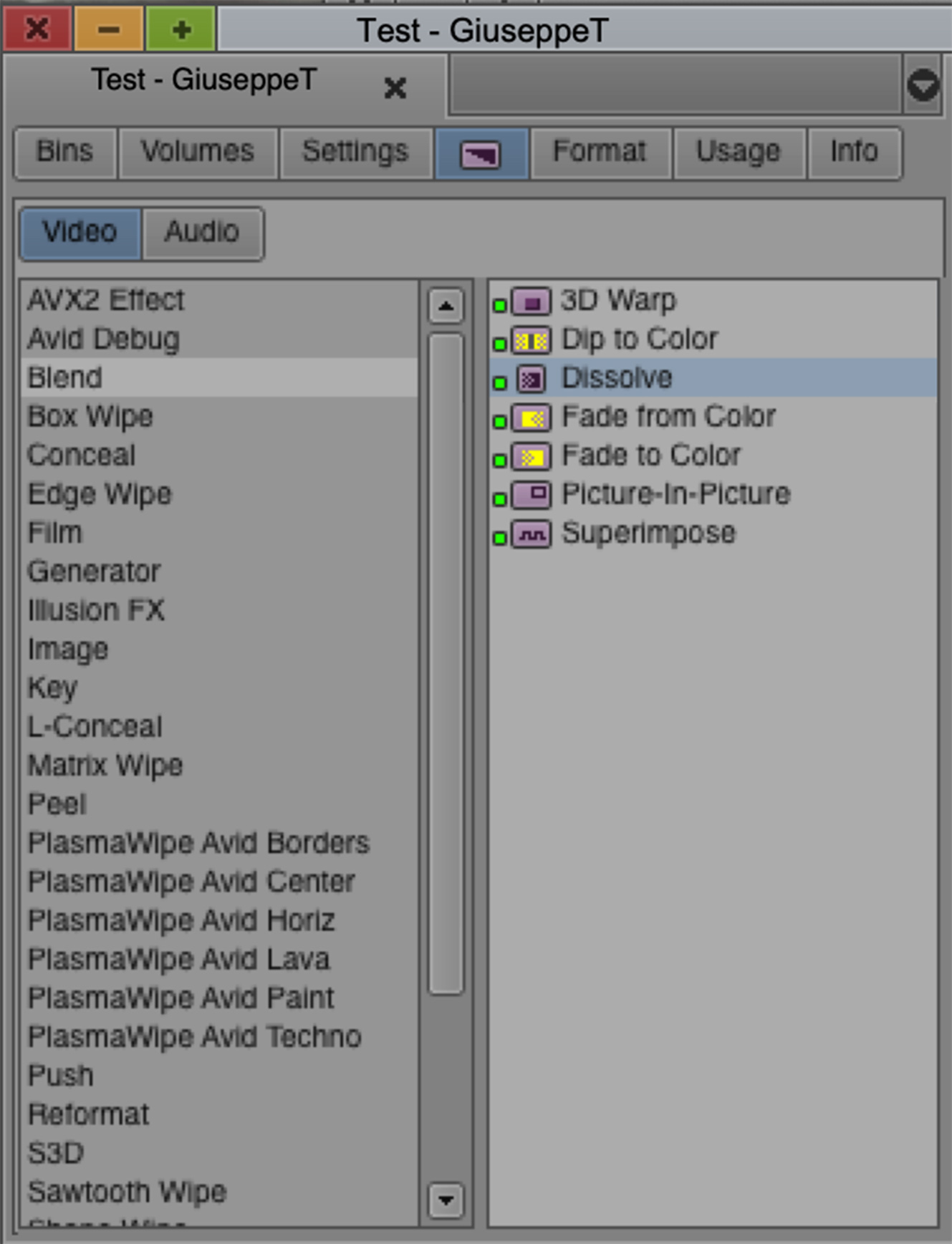The width and height of the screenshot is (952, 1244).
Task: Switch to Audio effects
Action: click(202, 233)
